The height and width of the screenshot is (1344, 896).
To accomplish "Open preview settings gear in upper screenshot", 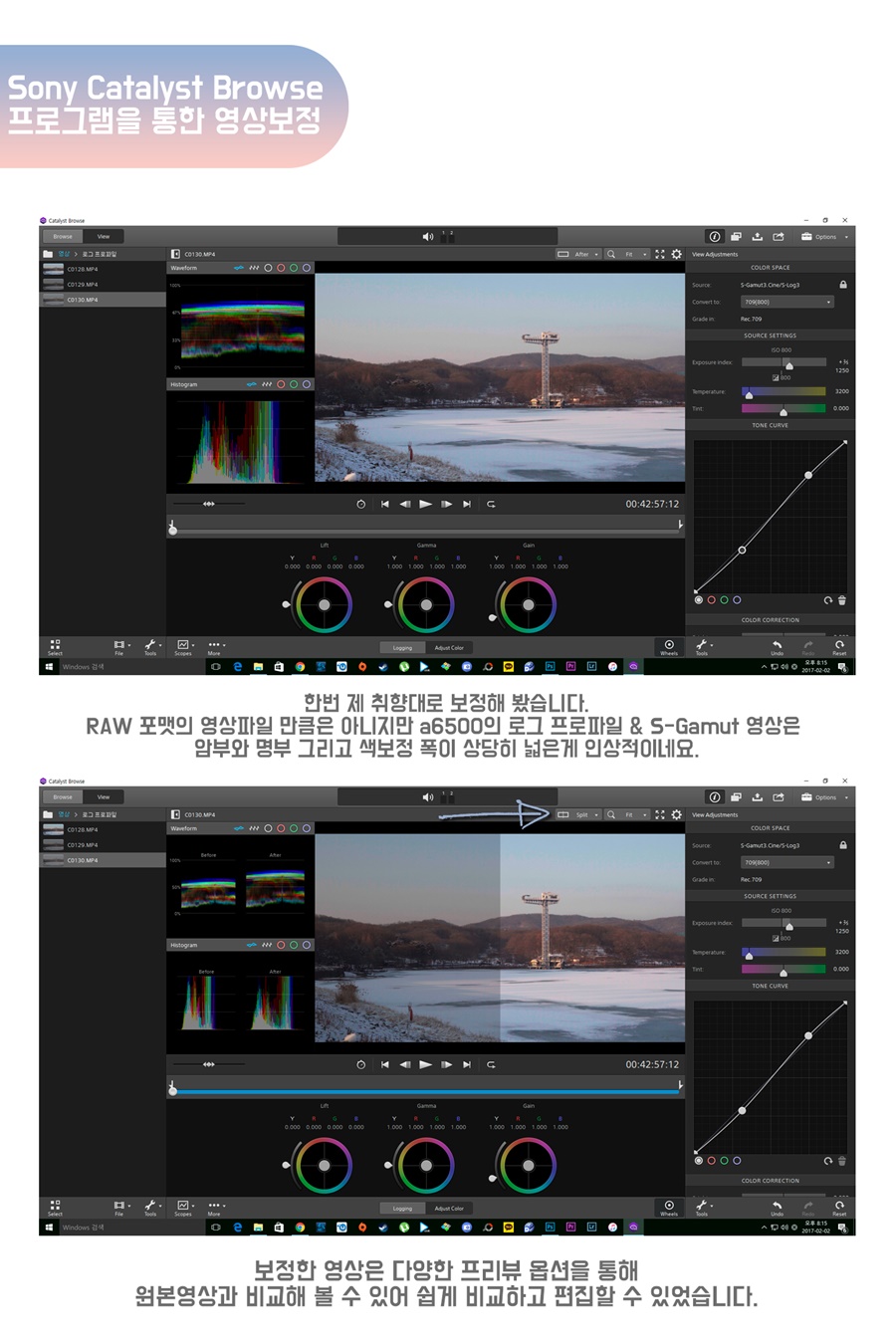I will (676, 254).
